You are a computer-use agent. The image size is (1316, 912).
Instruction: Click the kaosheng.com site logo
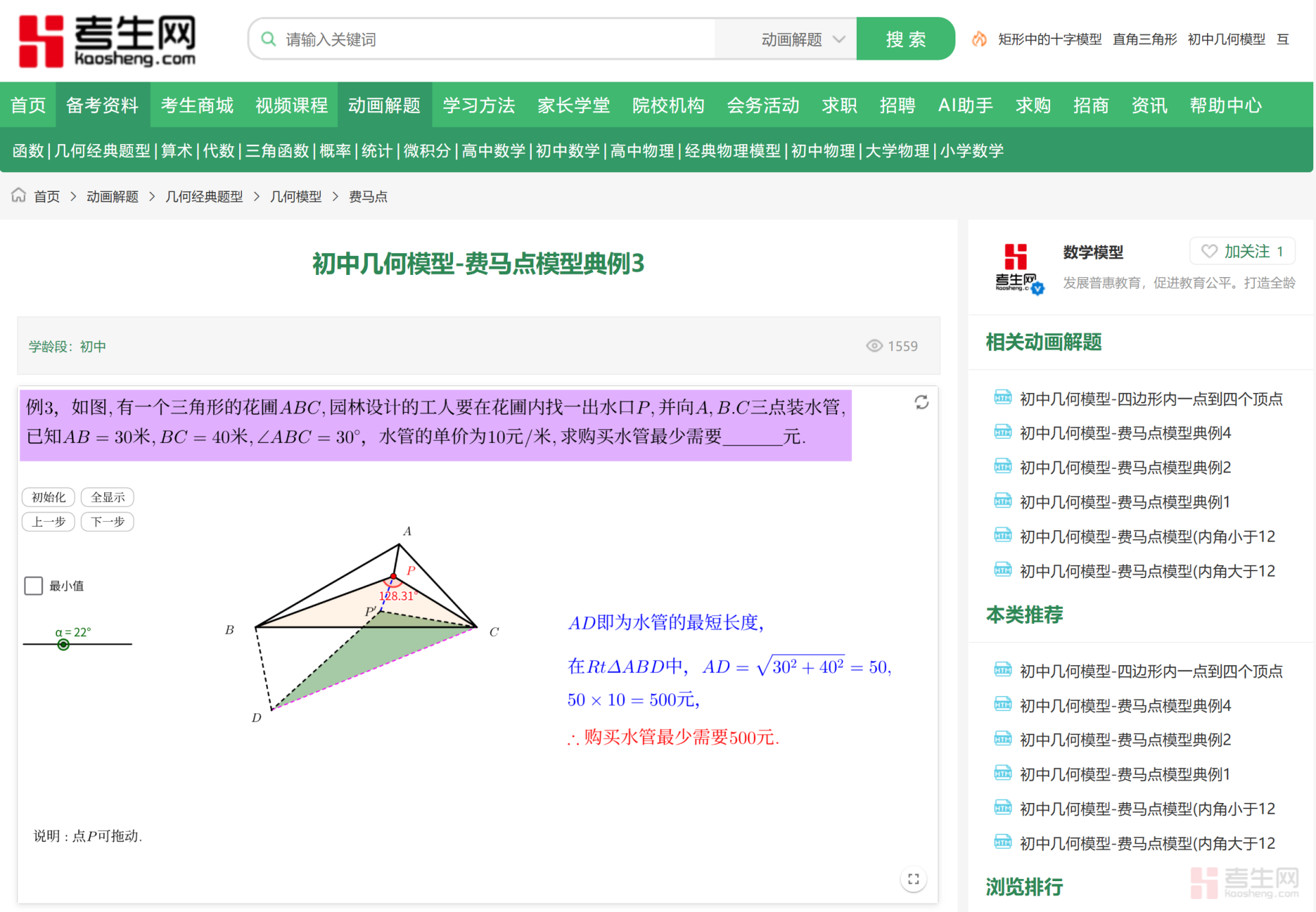point(108,41)
